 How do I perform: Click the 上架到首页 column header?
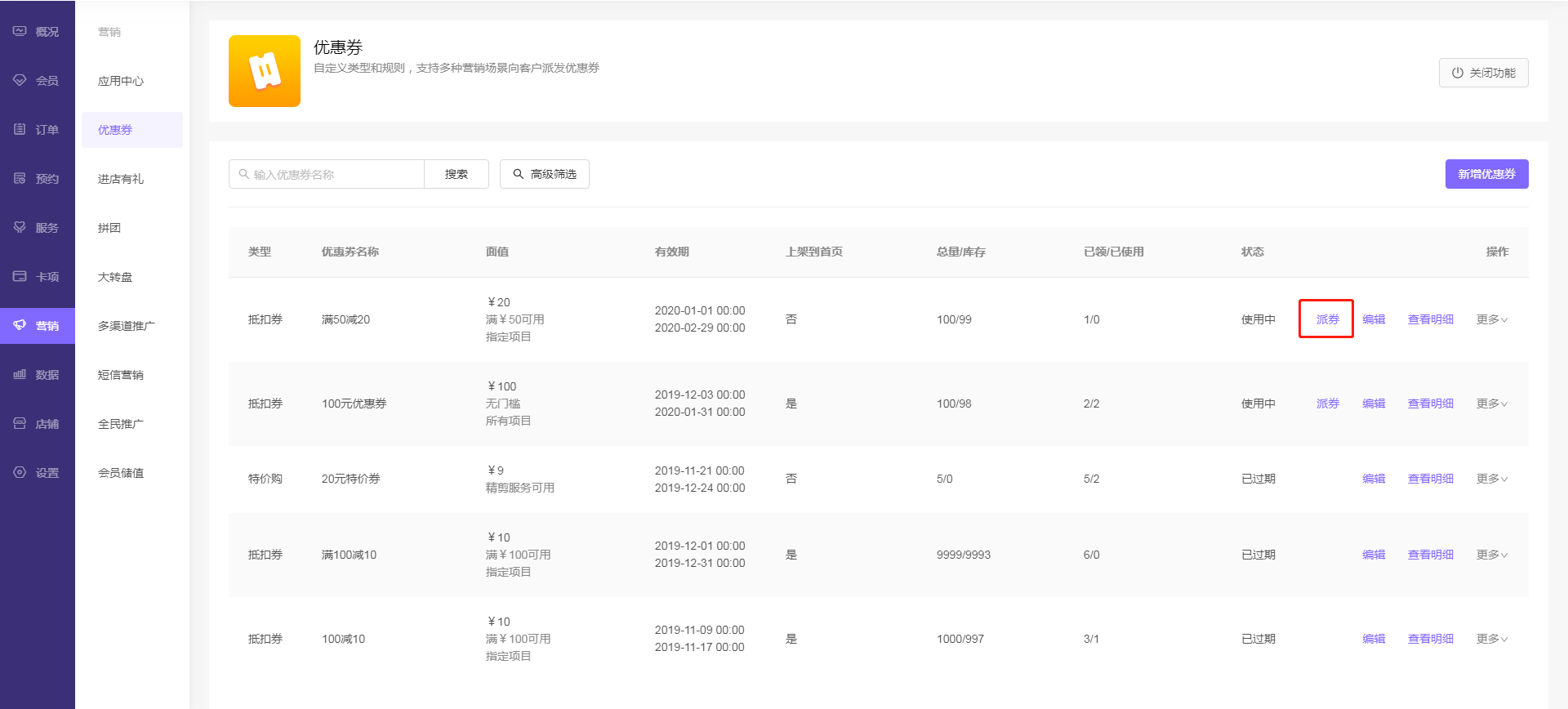click(x=814, y=252)
